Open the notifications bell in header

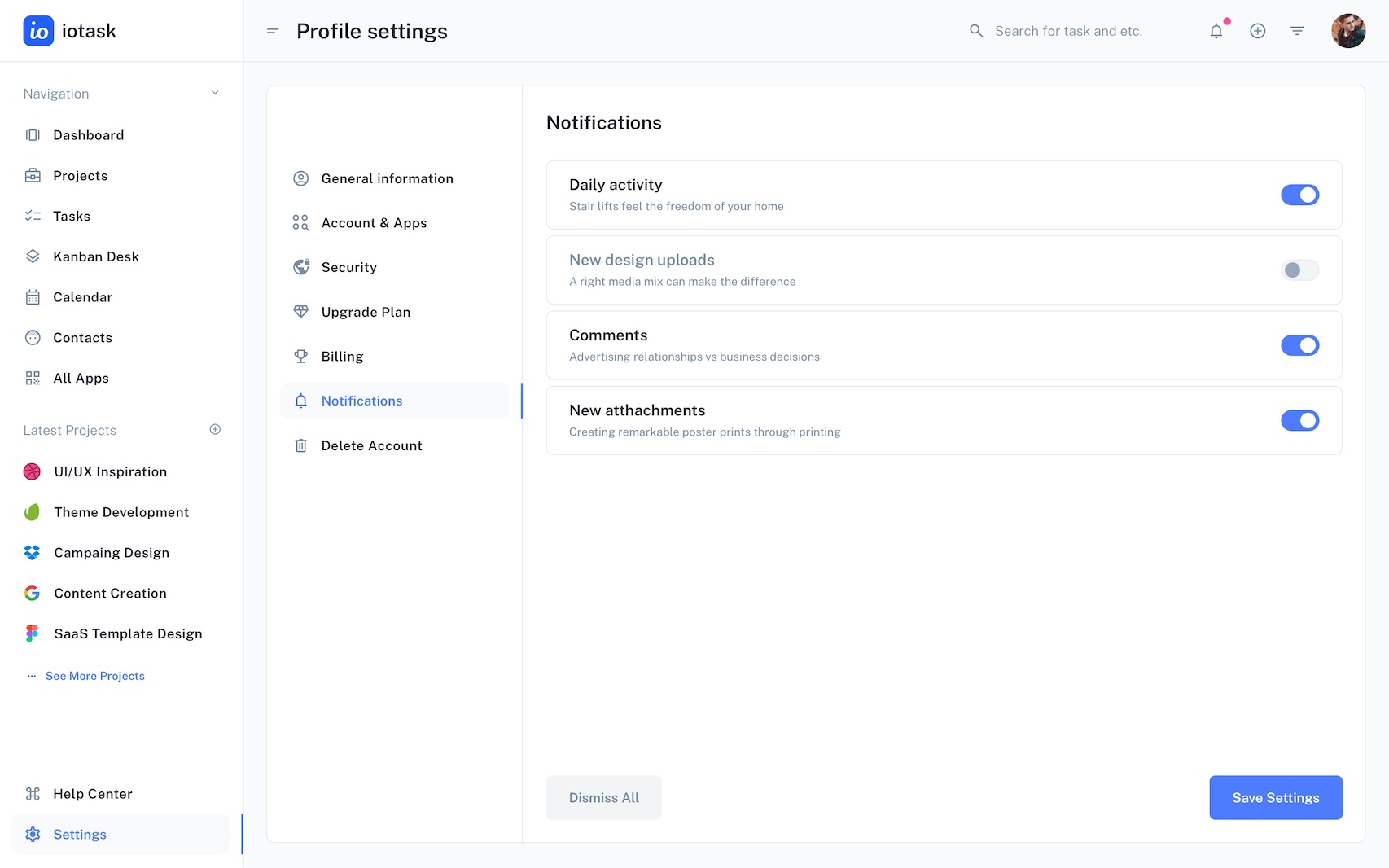(x=1216, y=31)
